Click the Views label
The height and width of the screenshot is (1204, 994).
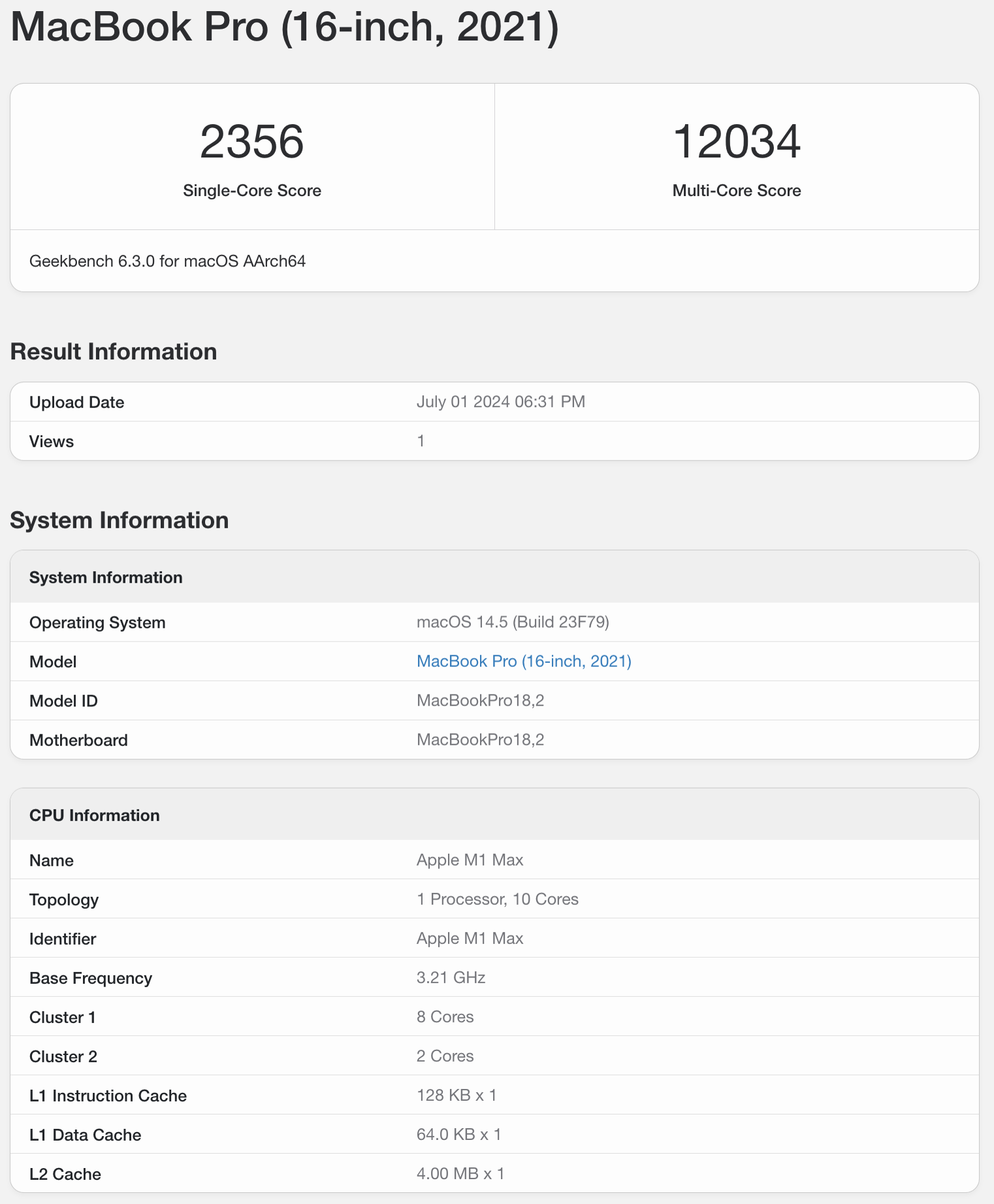pos(52,442)
